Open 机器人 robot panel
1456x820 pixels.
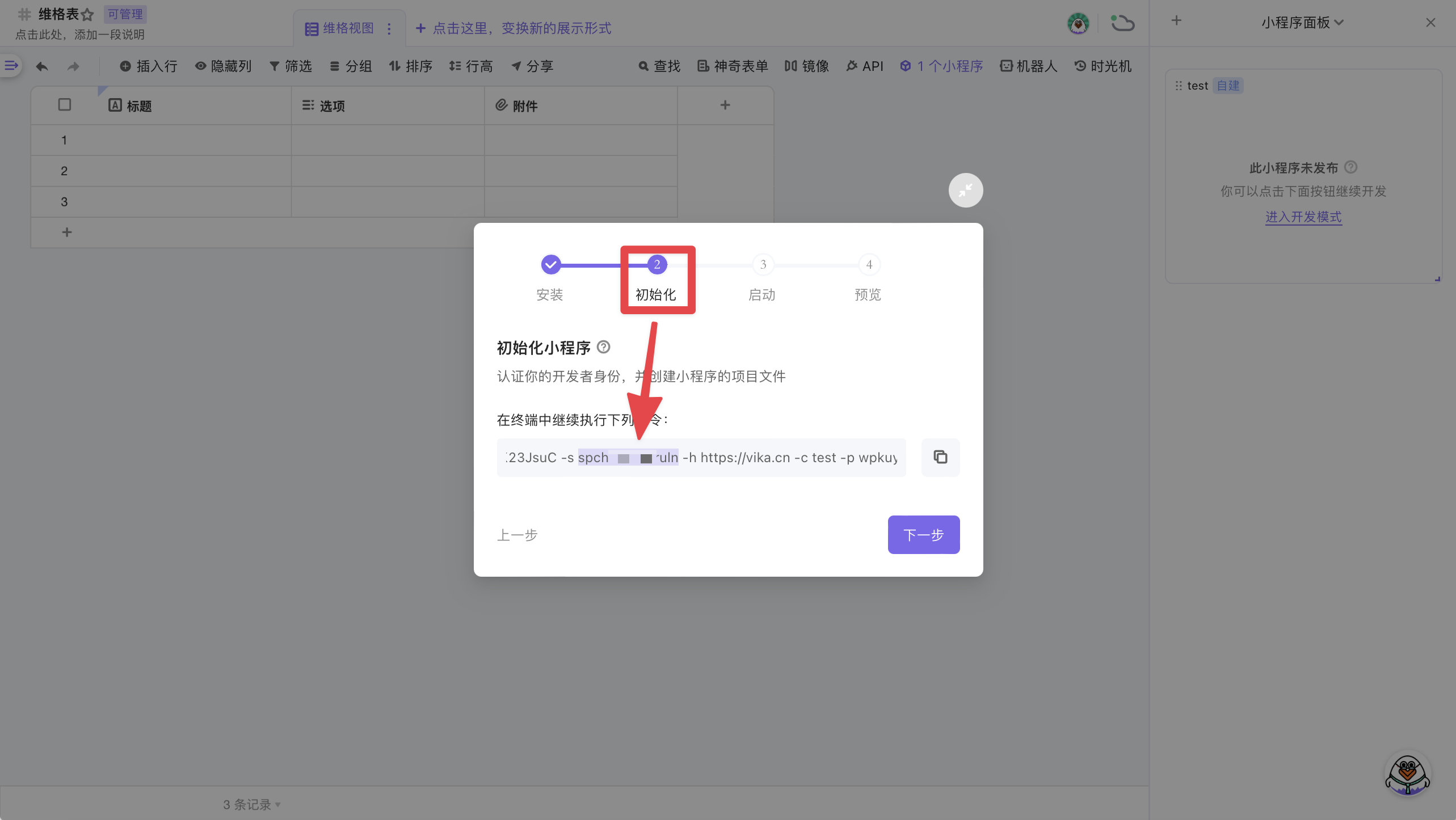coord(1029,66)
